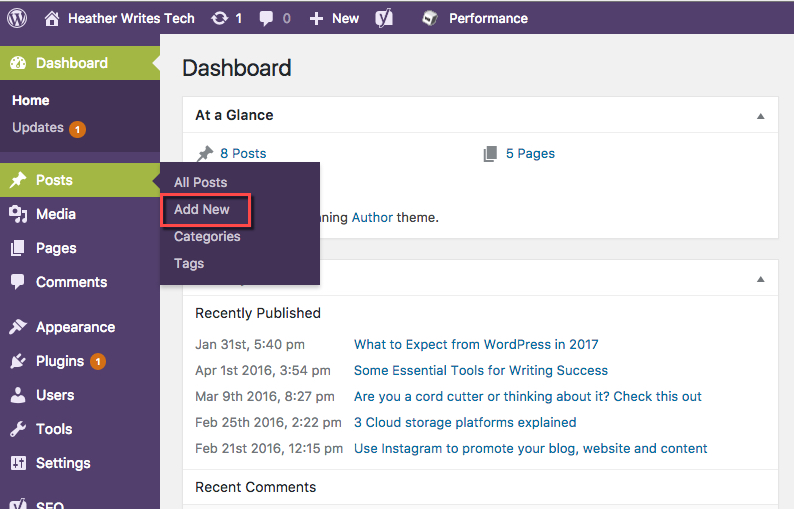
Task: Open the Users menu label
Action: pyautogui.click(x=55, y=395)
